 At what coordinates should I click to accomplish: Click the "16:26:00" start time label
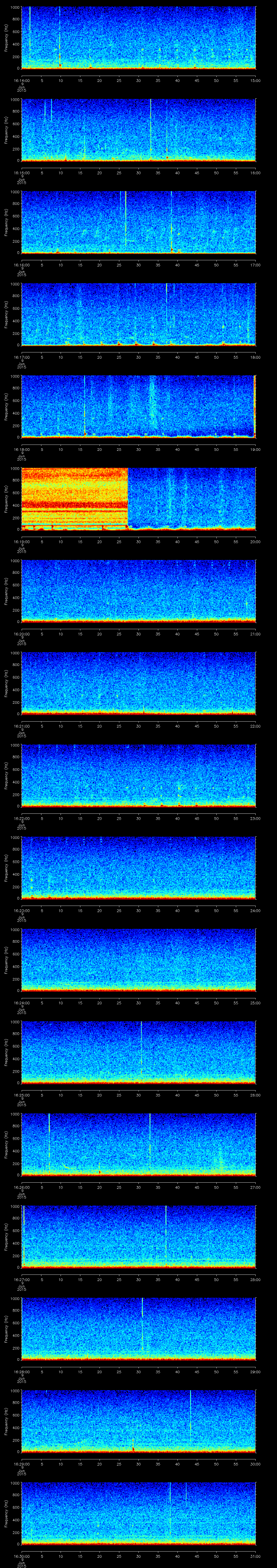(x=21, y=1187)
